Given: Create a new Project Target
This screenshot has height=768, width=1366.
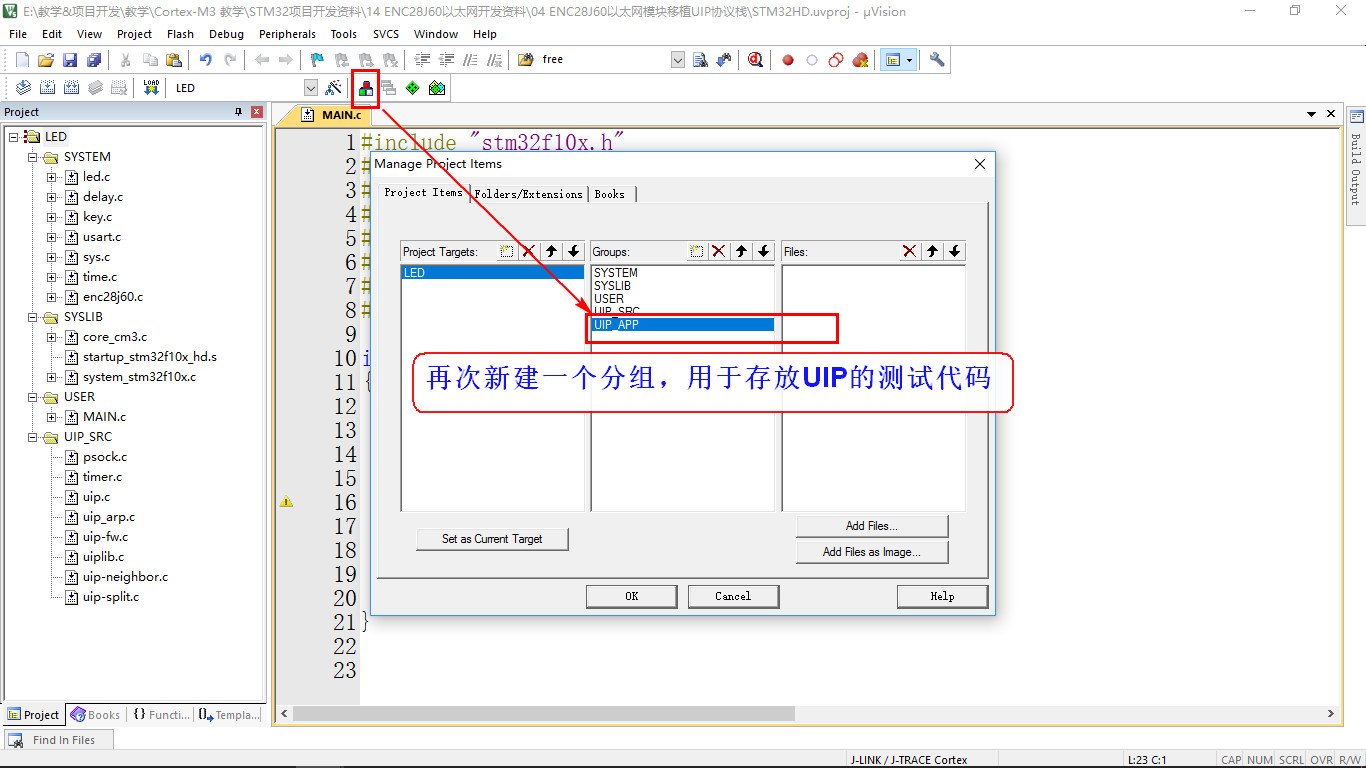Looking at the screenshot, I should tap(507, 252).
